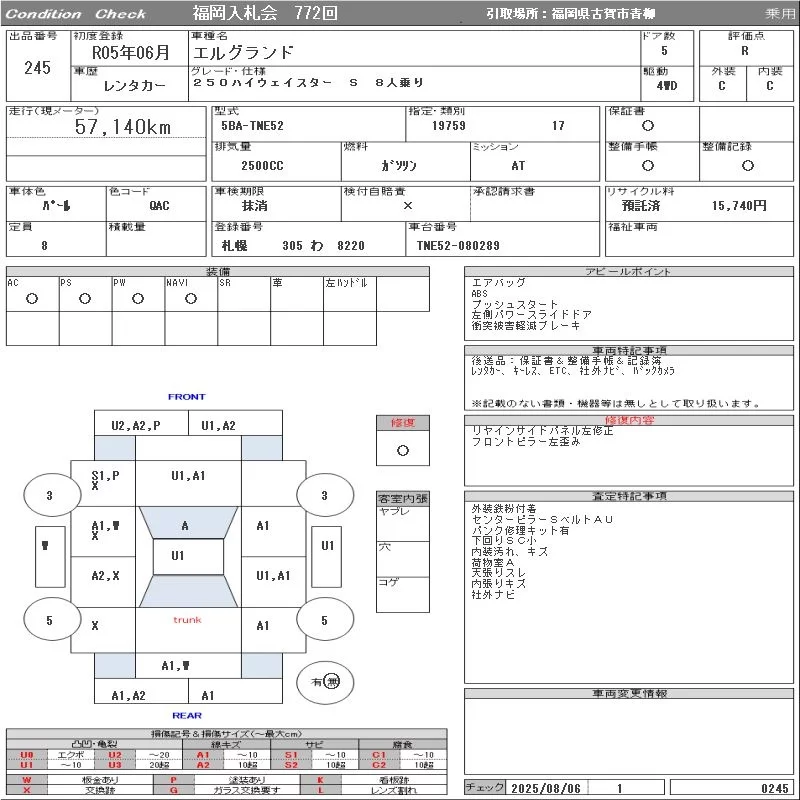The width and height of the screenshot is (800, 800).
Task: Click the repair note フロントピラー左歪み
Action: point(526,441)
